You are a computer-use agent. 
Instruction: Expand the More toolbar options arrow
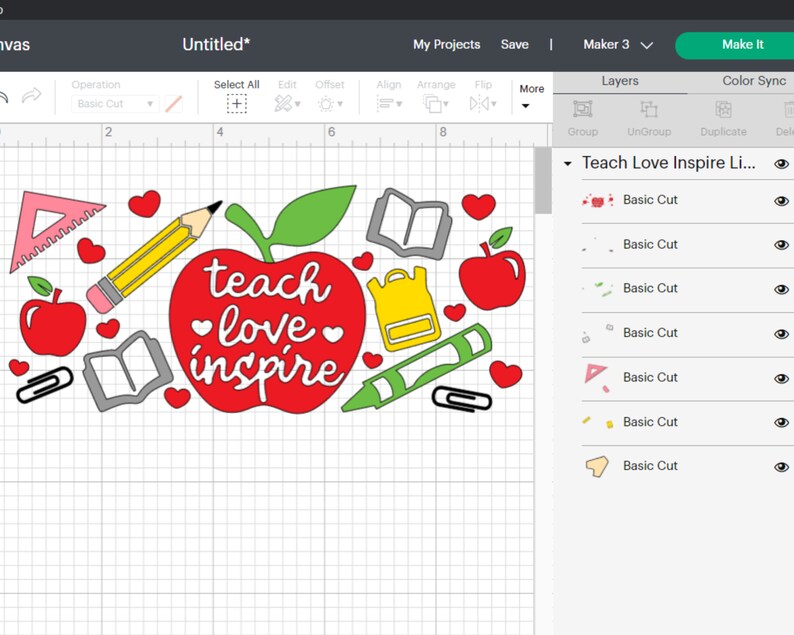pyautogui.click(x=526, y=106)
